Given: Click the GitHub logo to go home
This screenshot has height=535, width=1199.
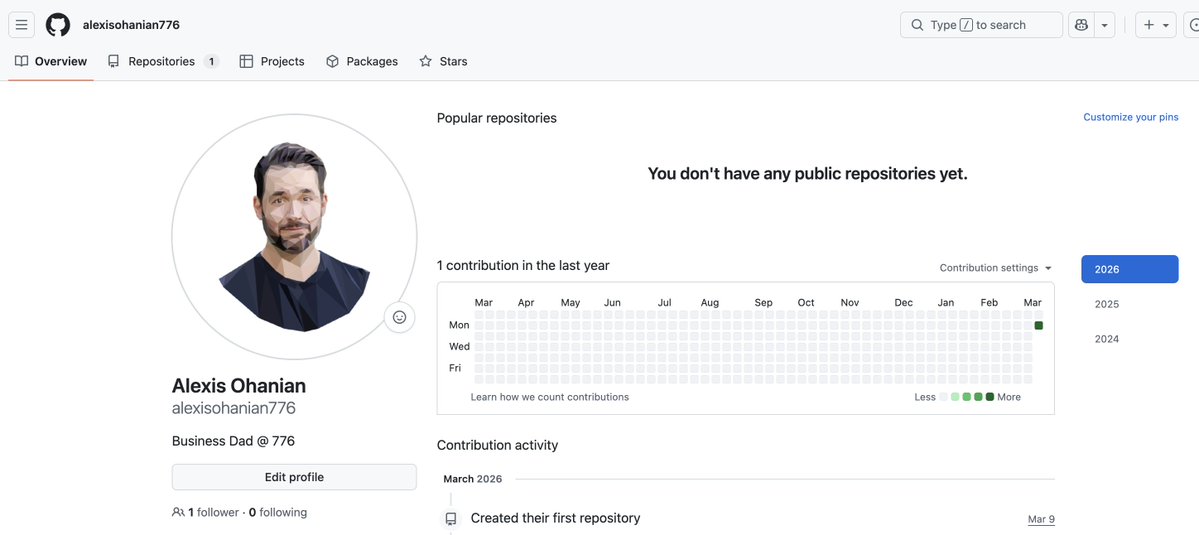Looking at the screenshot, I should click(x=58, y=25).
